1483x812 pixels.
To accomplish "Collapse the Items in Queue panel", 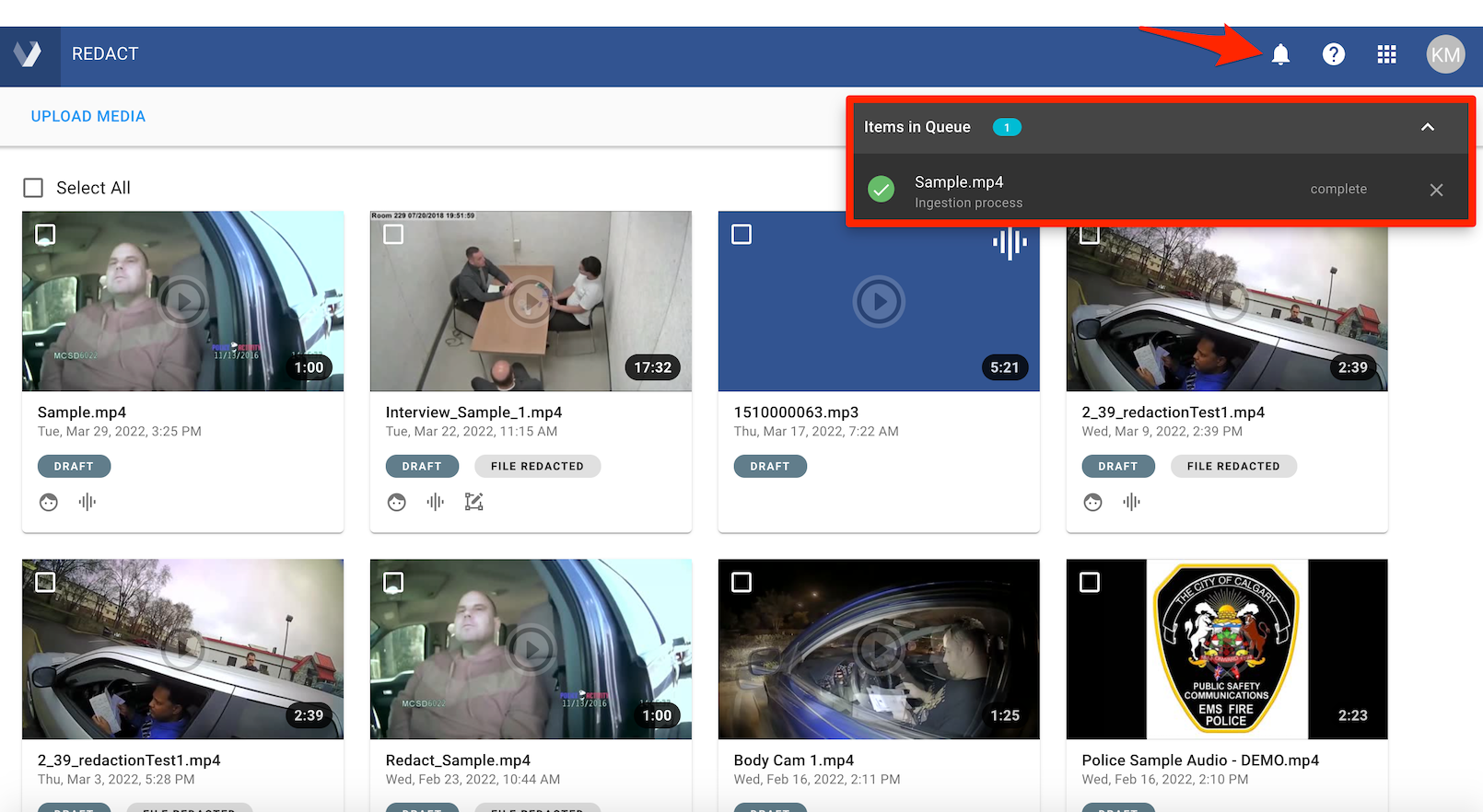I will 1427,127.
